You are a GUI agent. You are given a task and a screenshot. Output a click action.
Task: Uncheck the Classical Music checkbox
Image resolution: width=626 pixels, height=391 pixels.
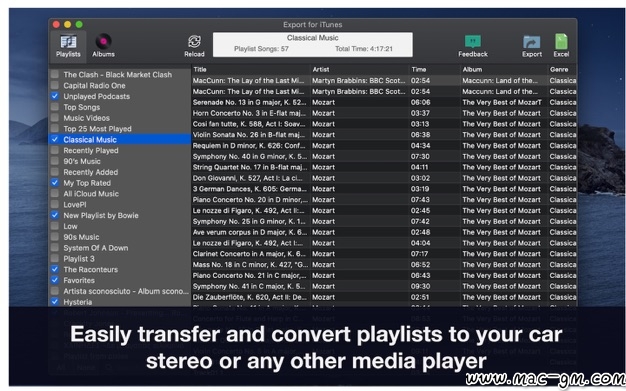pos(55,139)
